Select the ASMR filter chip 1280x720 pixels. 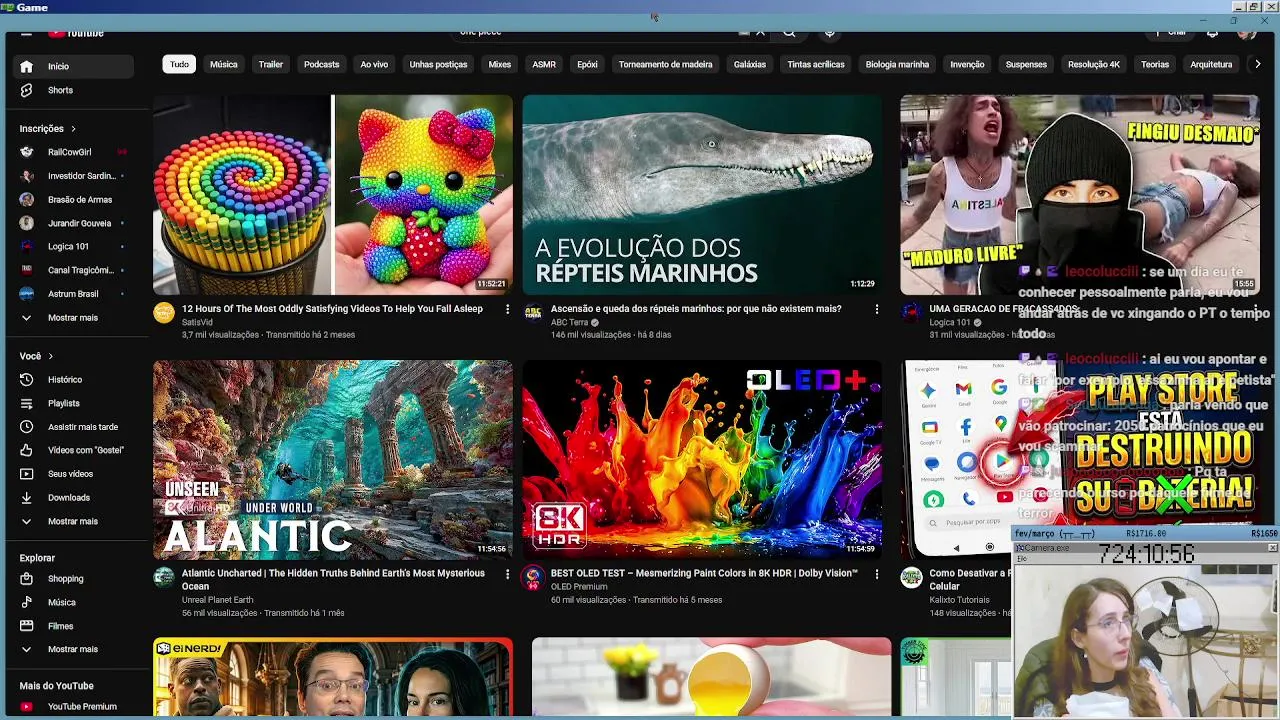[544, 64]
